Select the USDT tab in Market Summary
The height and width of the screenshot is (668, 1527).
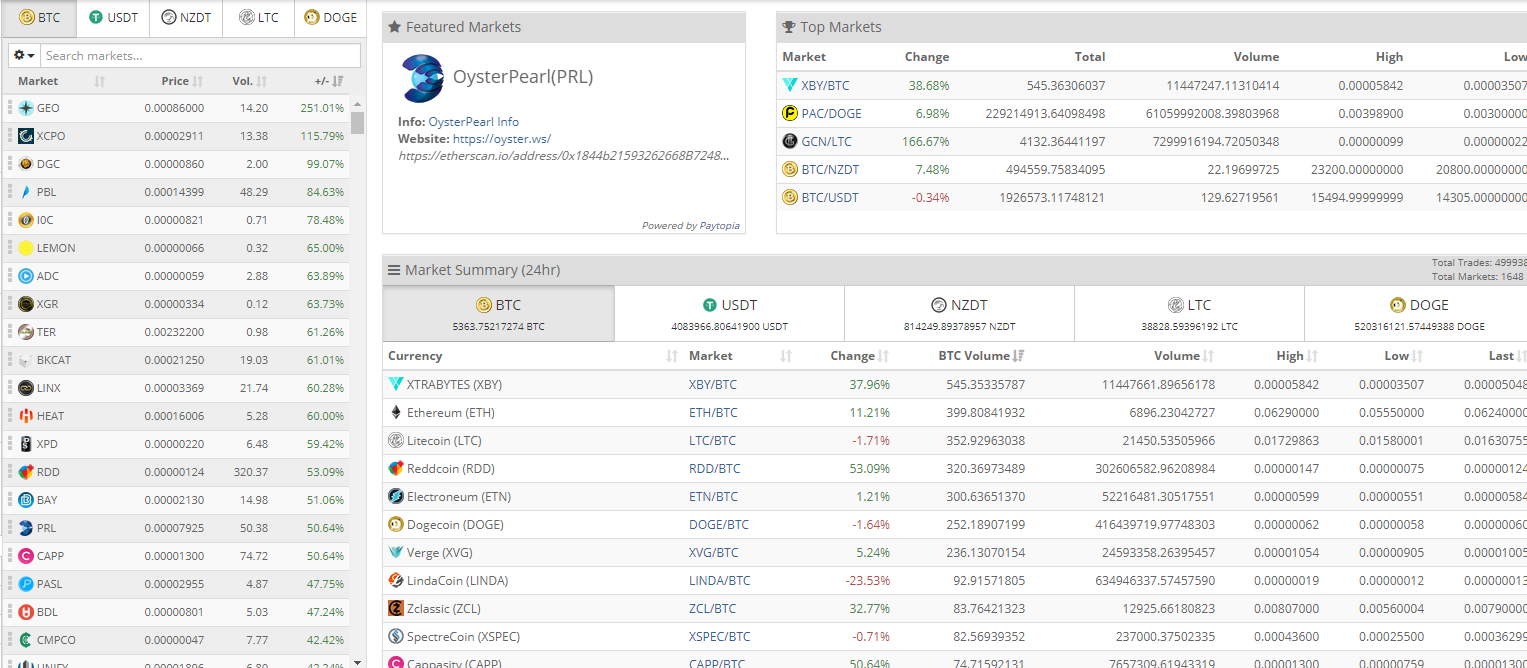click(x=729, y=314)
